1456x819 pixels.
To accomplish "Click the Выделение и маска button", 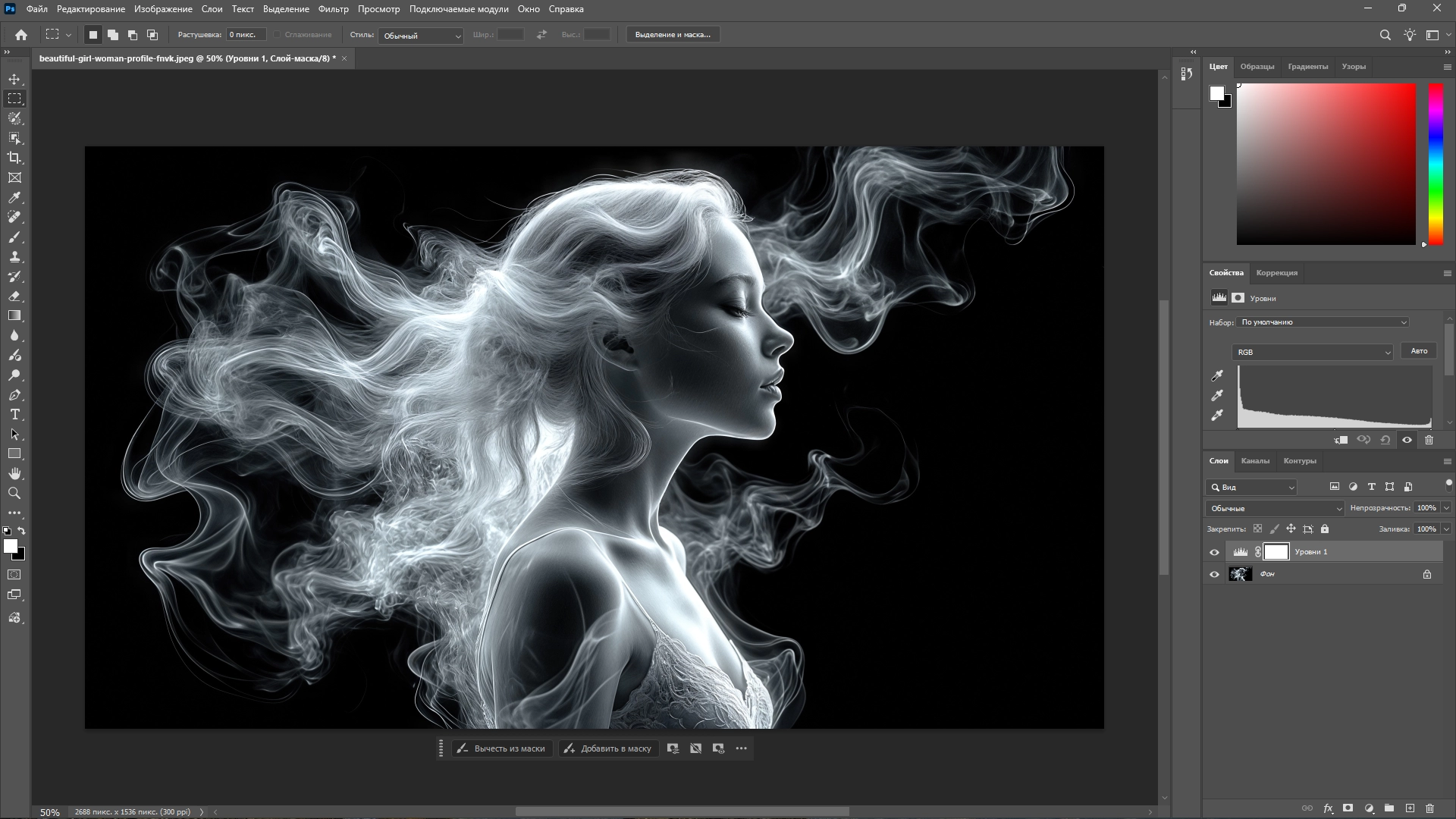I will click(x=672, y=35).
